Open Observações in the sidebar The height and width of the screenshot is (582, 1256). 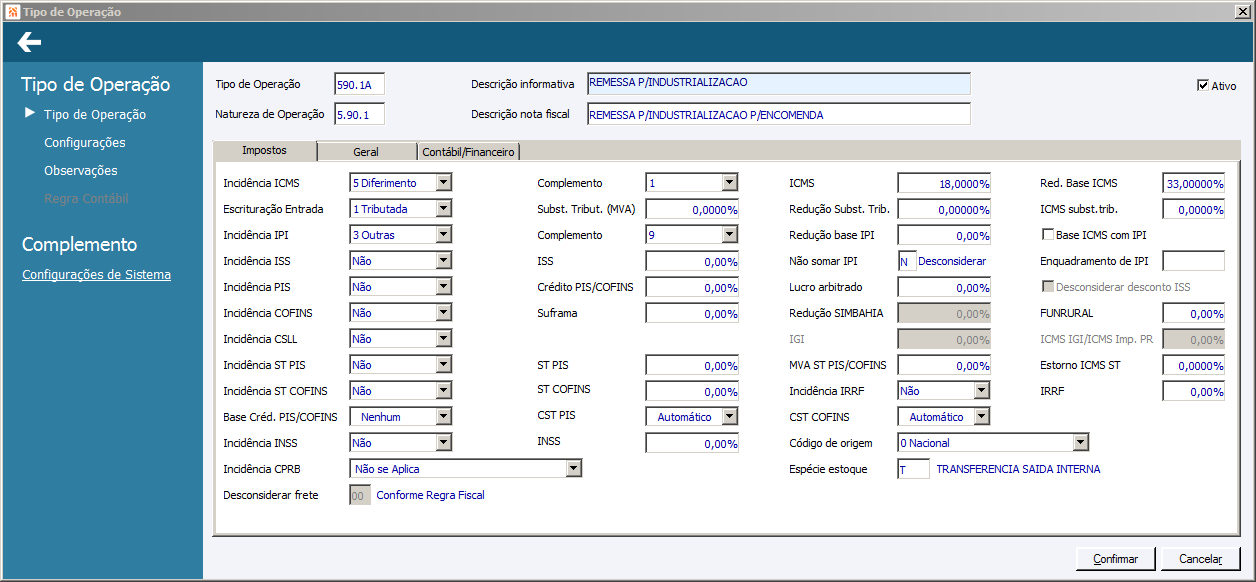[81, 170]
